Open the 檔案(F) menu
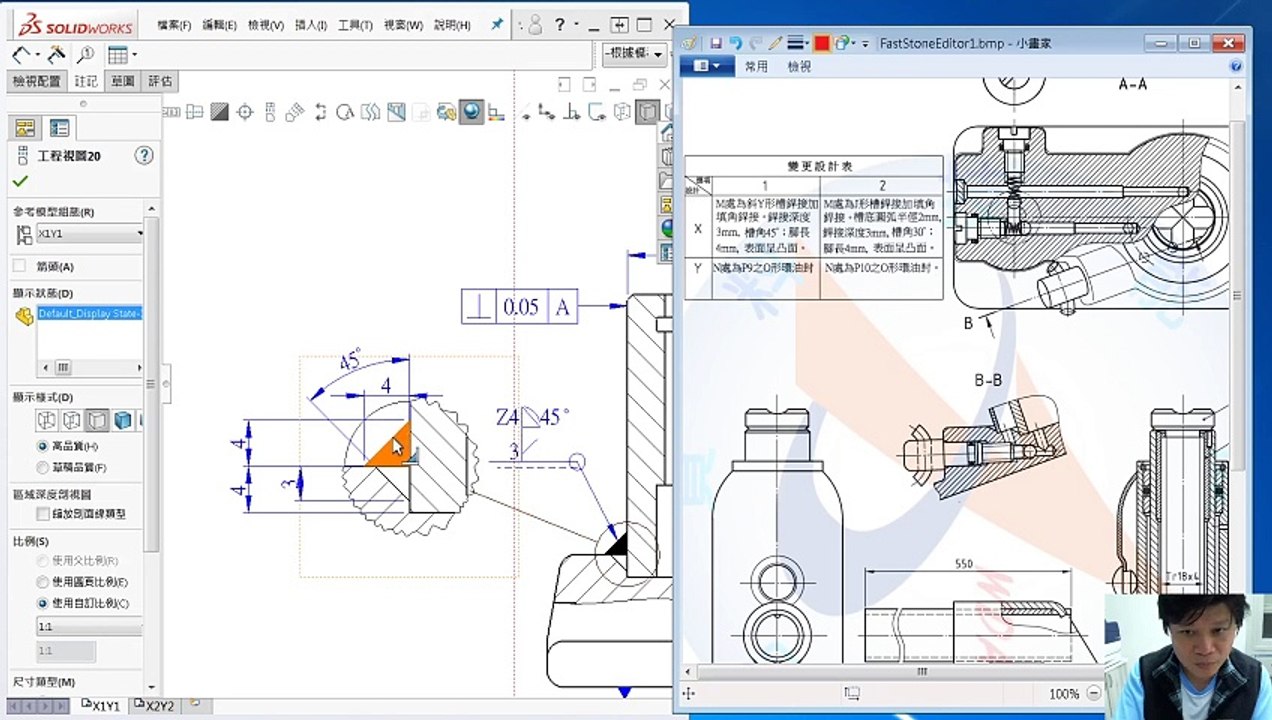Viewport: 1272px width, 720px height. coord(174,25)
